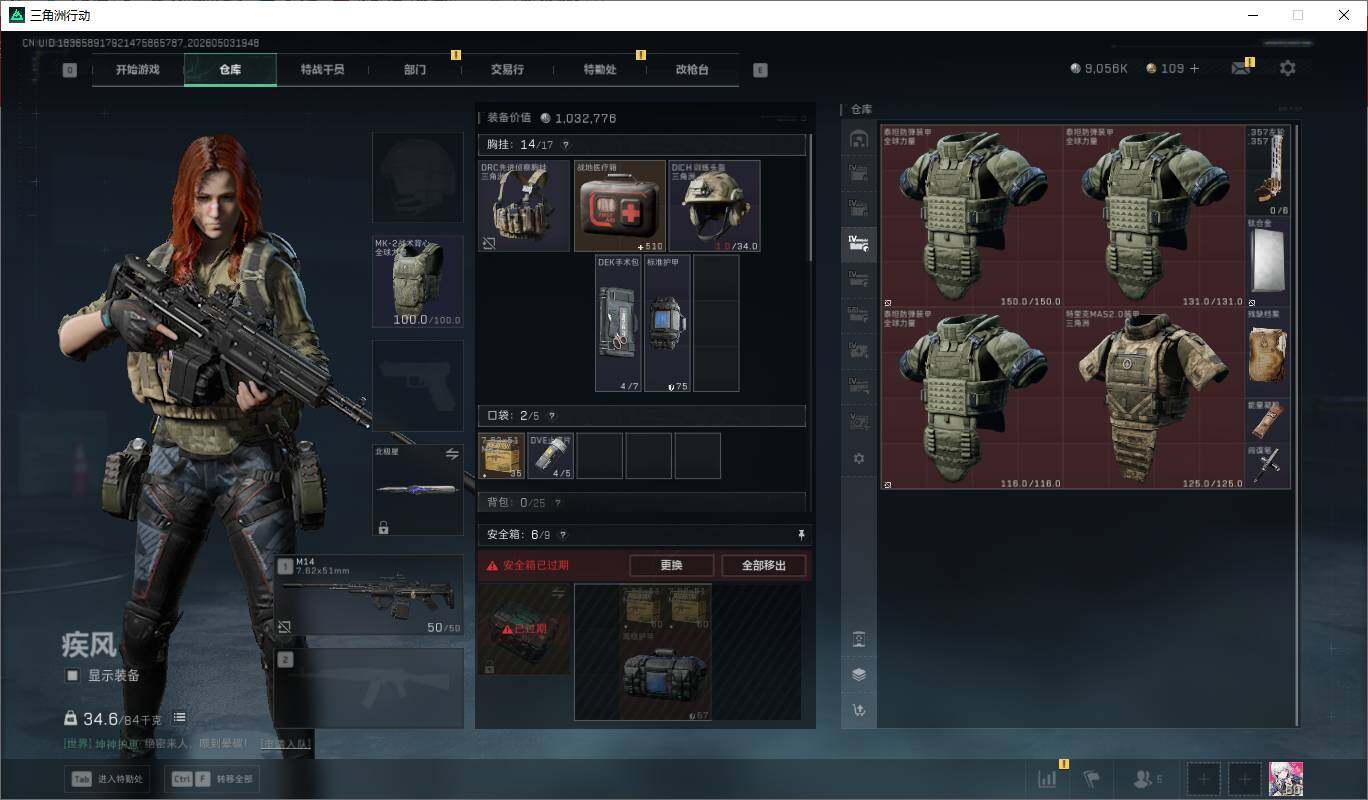Screen dimensions: 1368x800
Task: Toggle the 显示装备 checkbox
Action: coord(72,675)
